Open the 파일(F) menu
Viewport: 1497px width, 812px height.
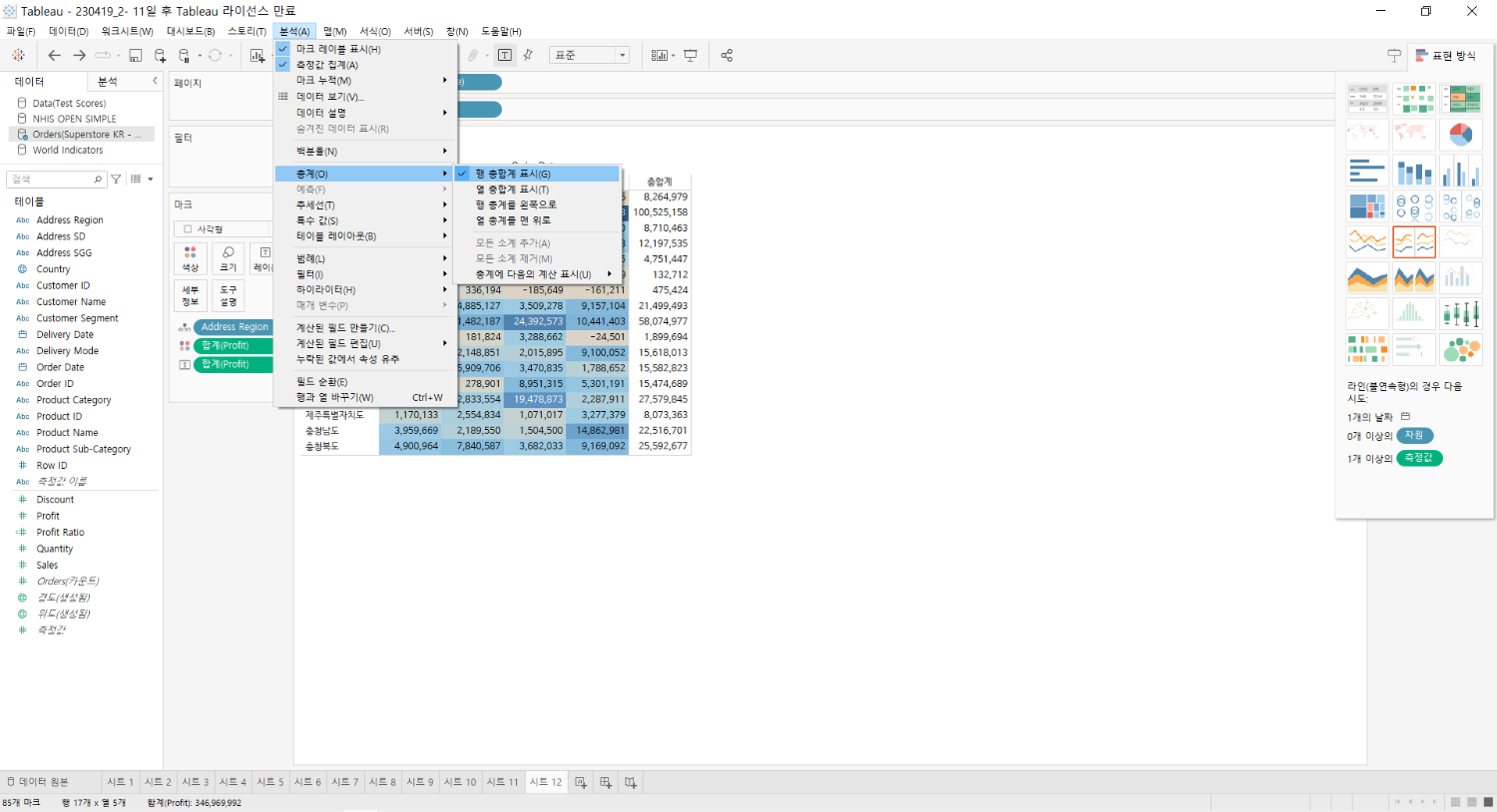tap(21, 32)
